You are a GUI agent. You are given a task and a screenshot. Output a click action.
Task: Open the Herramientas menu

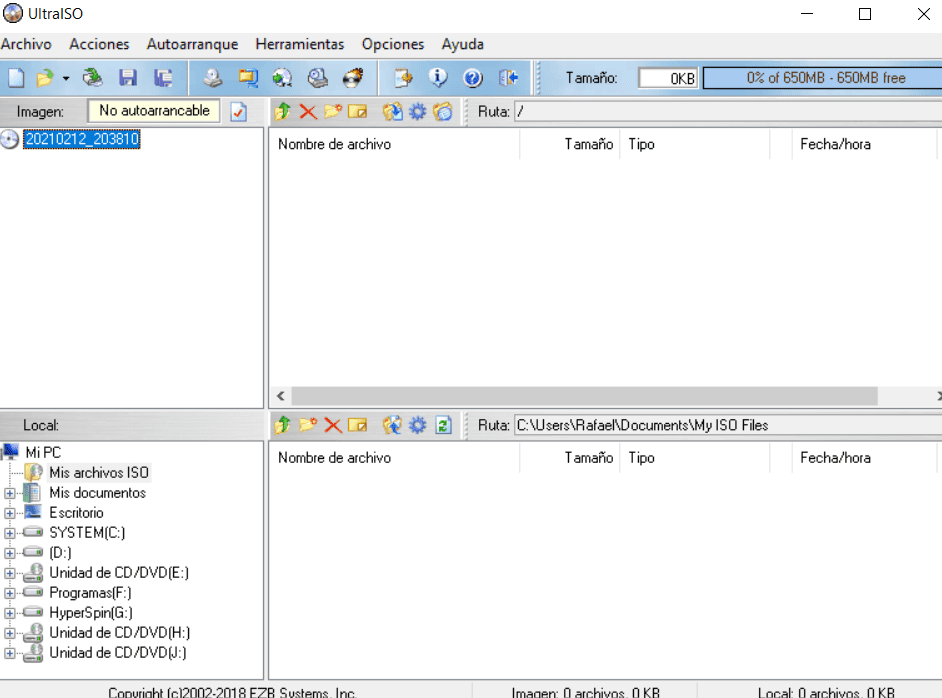pyautogui.click(x=300, y=44)
